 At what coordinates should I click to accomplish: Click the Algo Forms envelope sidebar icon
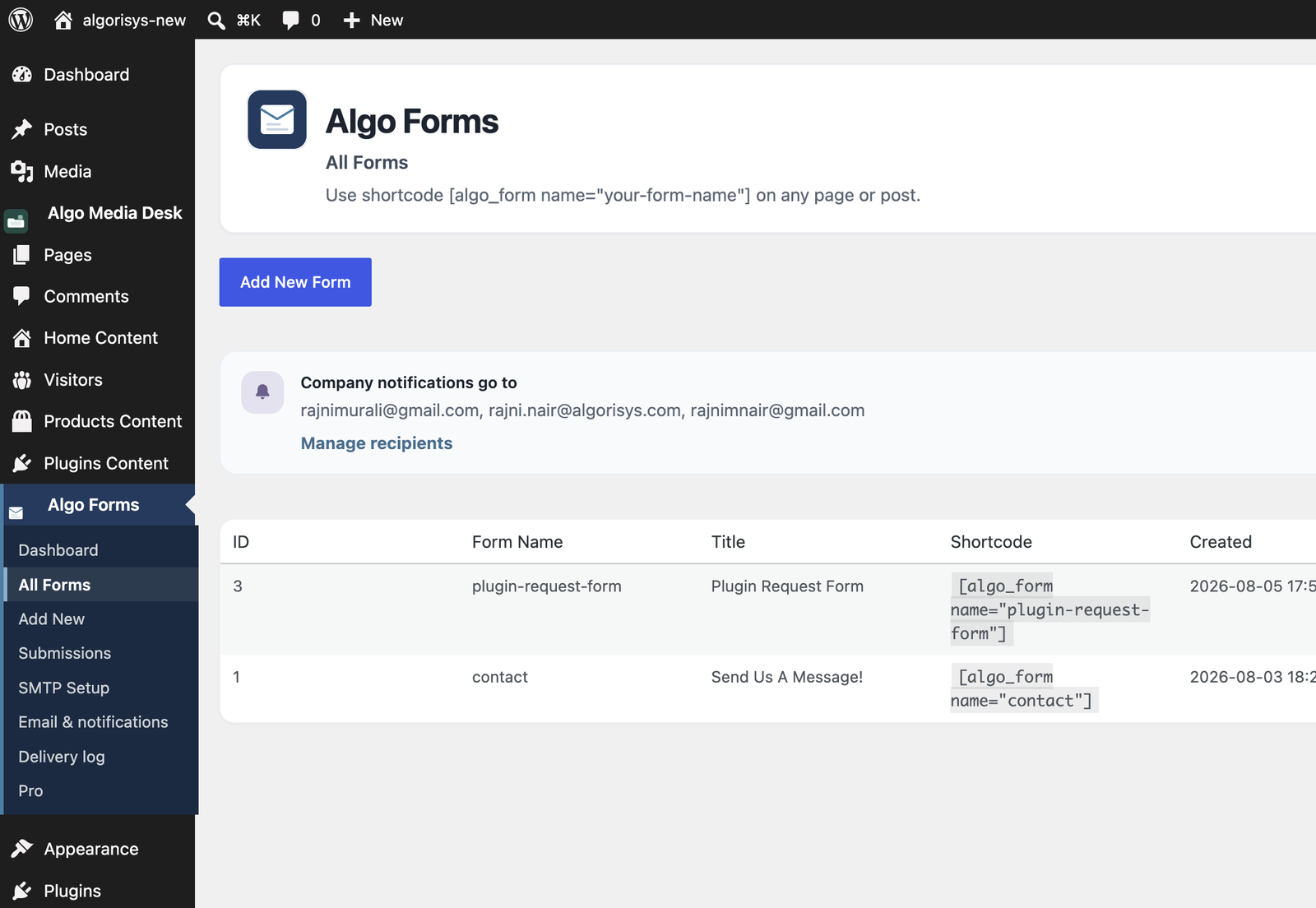16,513
